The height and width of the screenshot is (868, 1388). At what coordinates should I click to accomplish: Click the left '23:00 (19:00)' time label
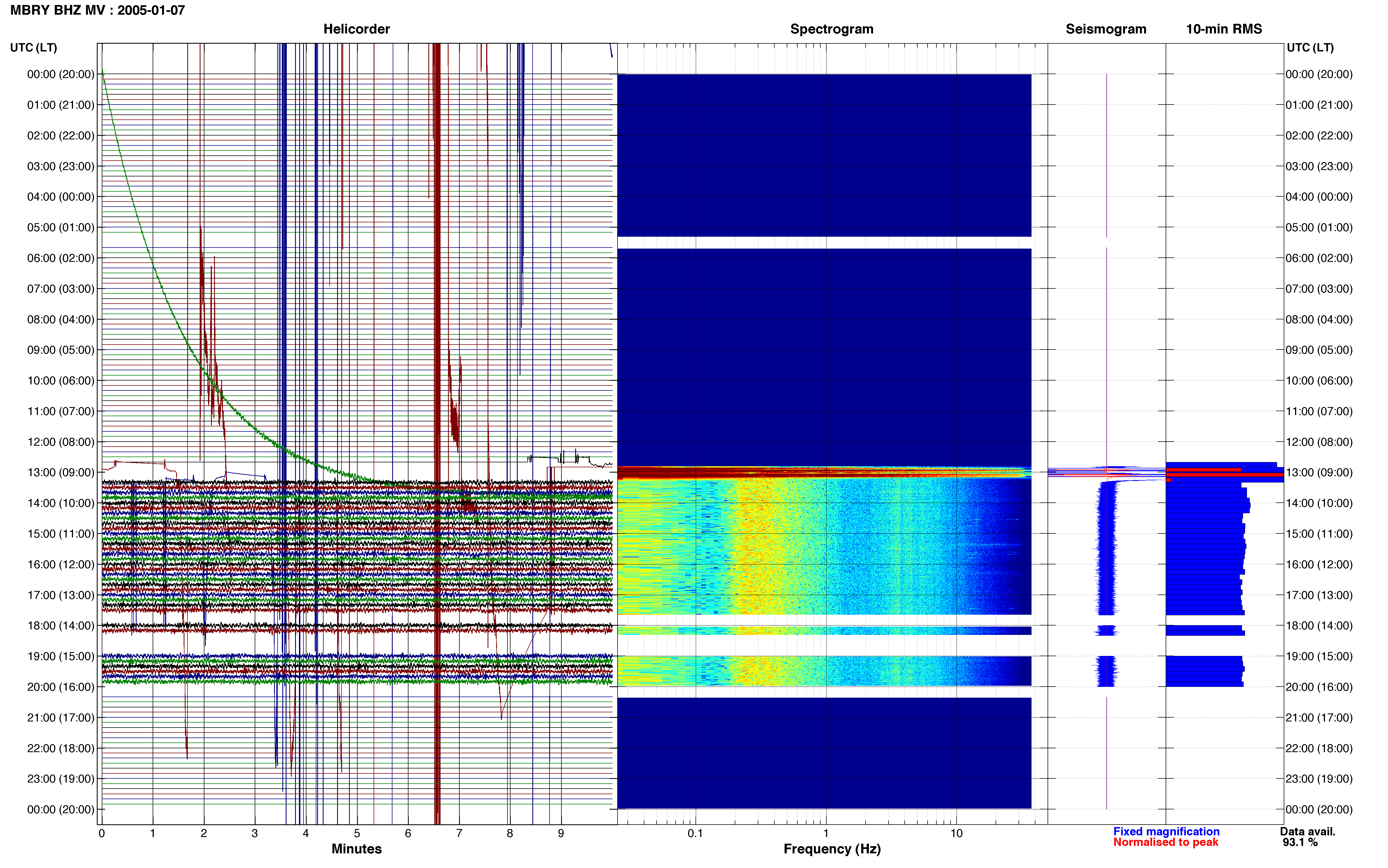coord(61,778)
